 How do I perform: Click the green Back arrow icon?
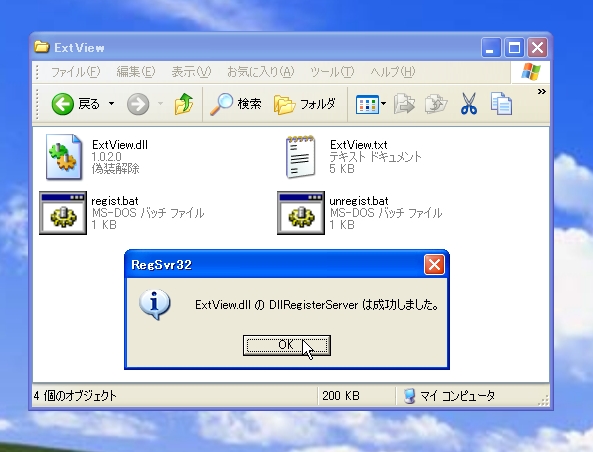62,104
